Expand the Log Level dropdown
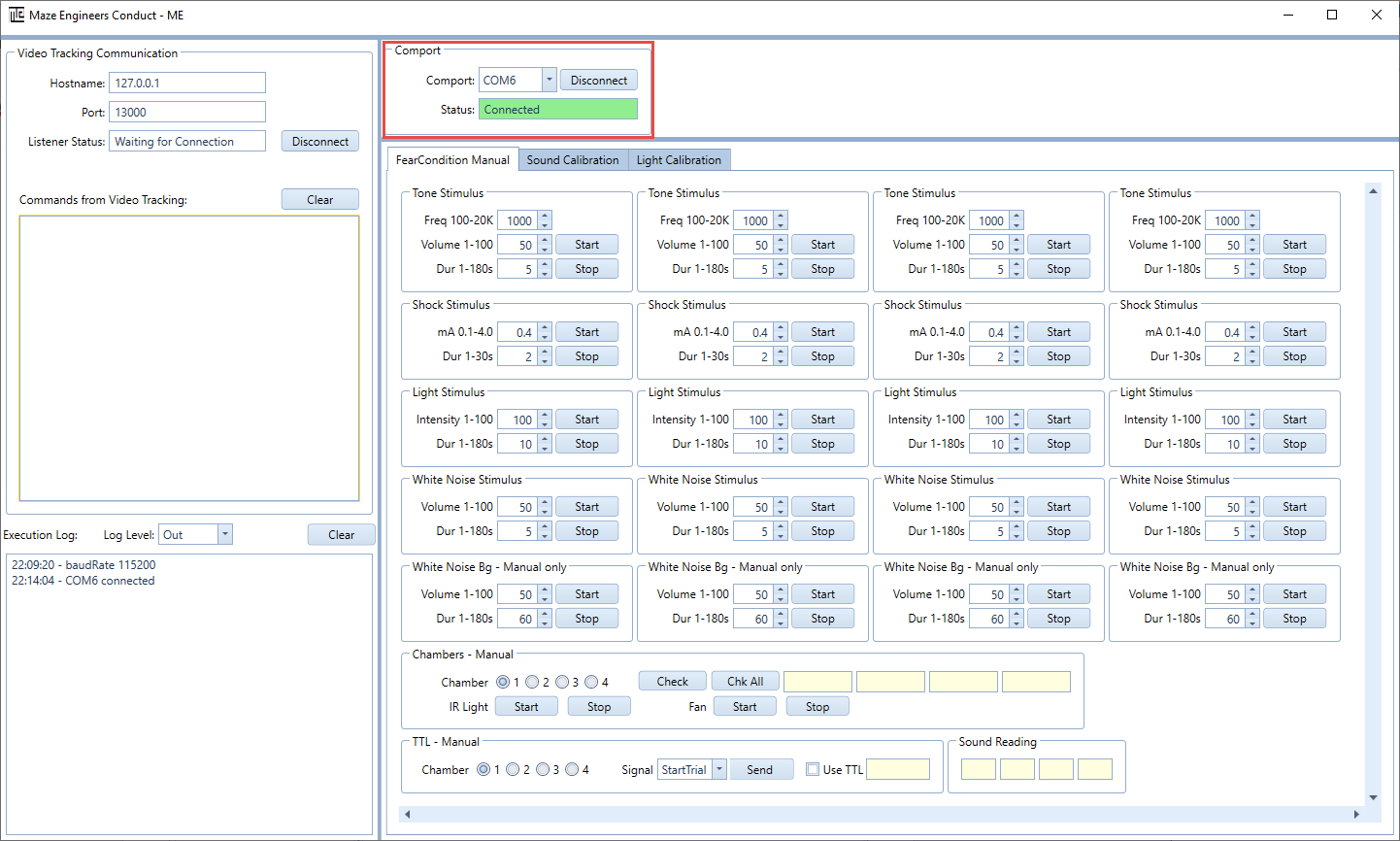Viewport: 1400px width, 841px height. [225, 534]
